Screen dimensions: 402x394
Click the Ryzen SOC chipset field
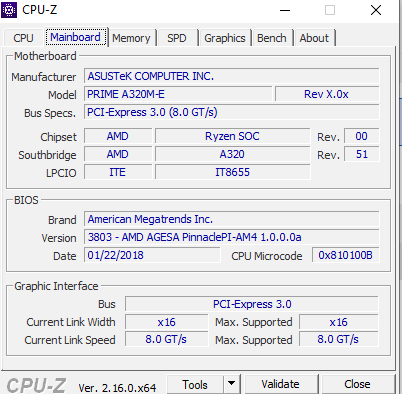pos(233,136)
